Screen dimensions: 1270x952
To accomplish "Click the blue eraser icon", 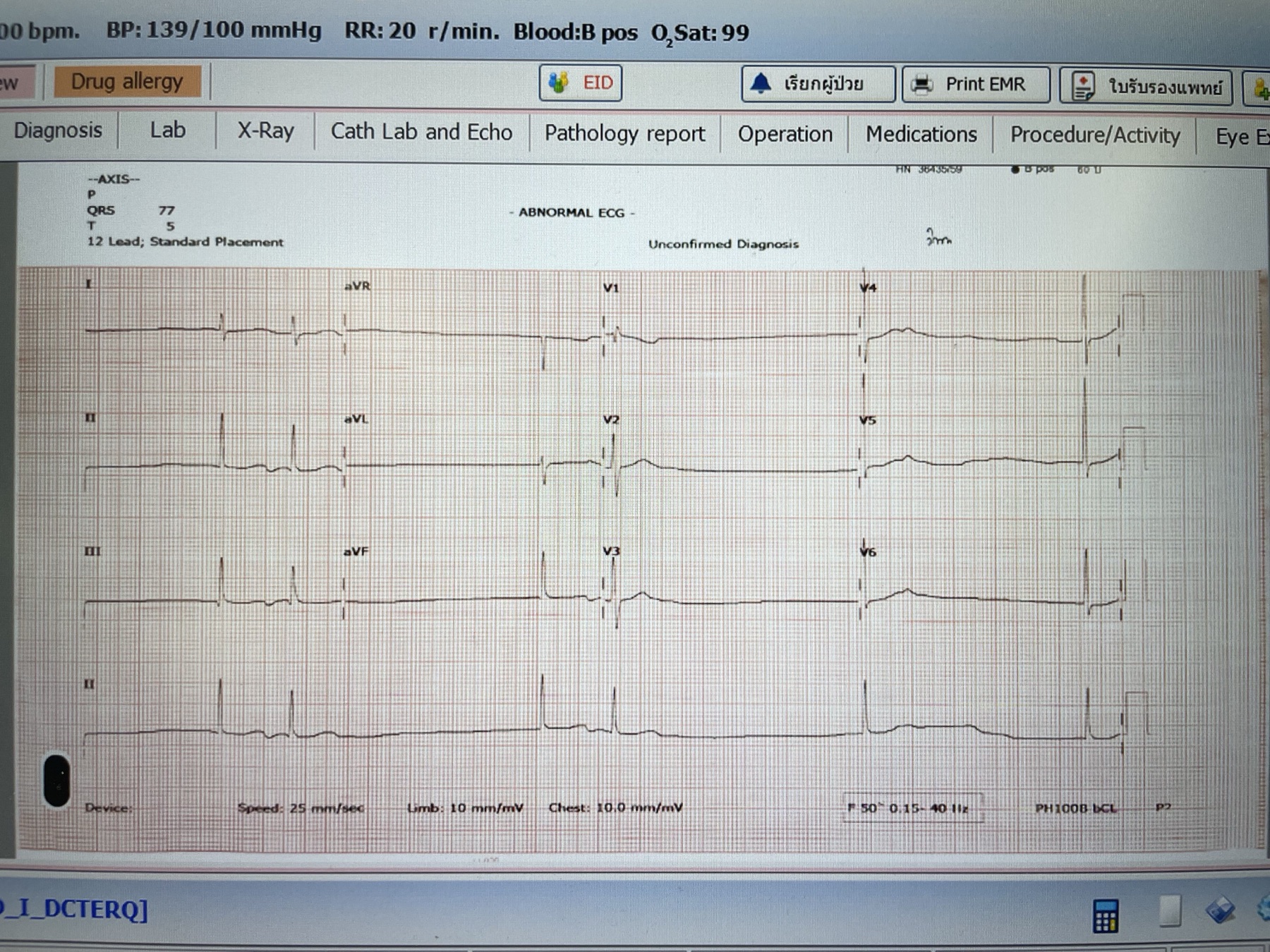I will click(x=1220, y=910).
